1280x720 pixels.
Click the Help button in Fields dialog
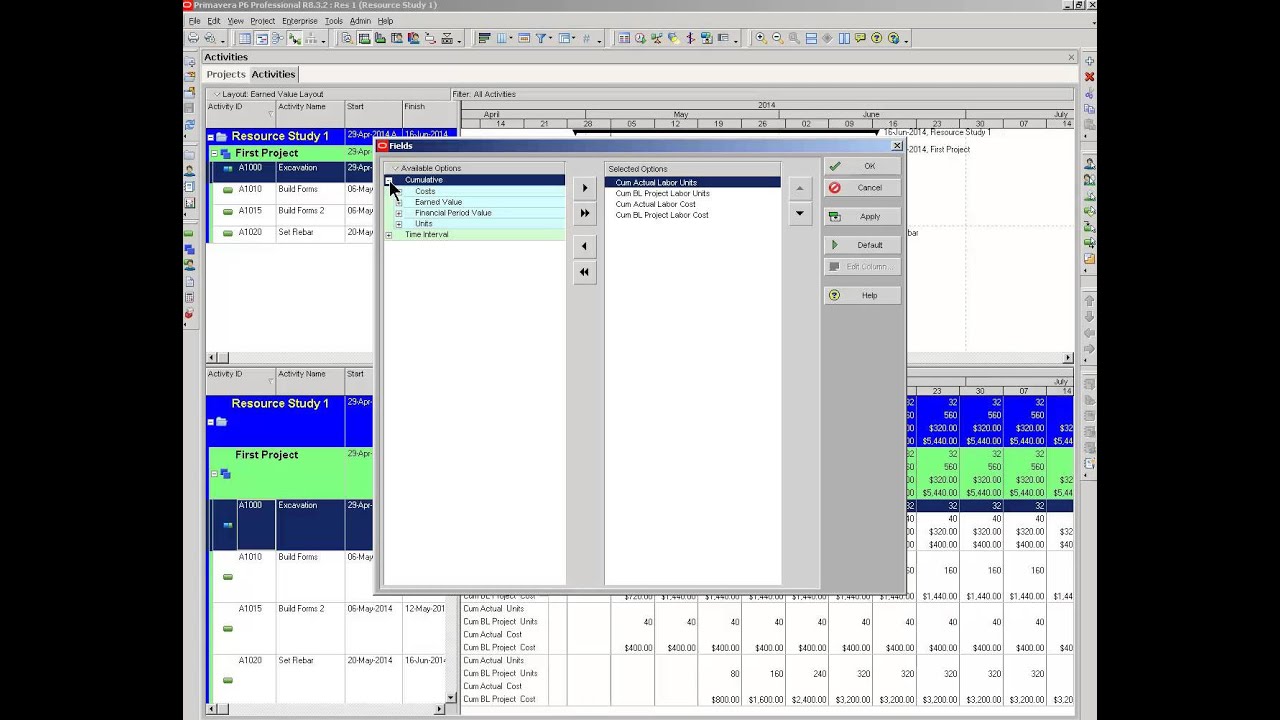[863, 295]
